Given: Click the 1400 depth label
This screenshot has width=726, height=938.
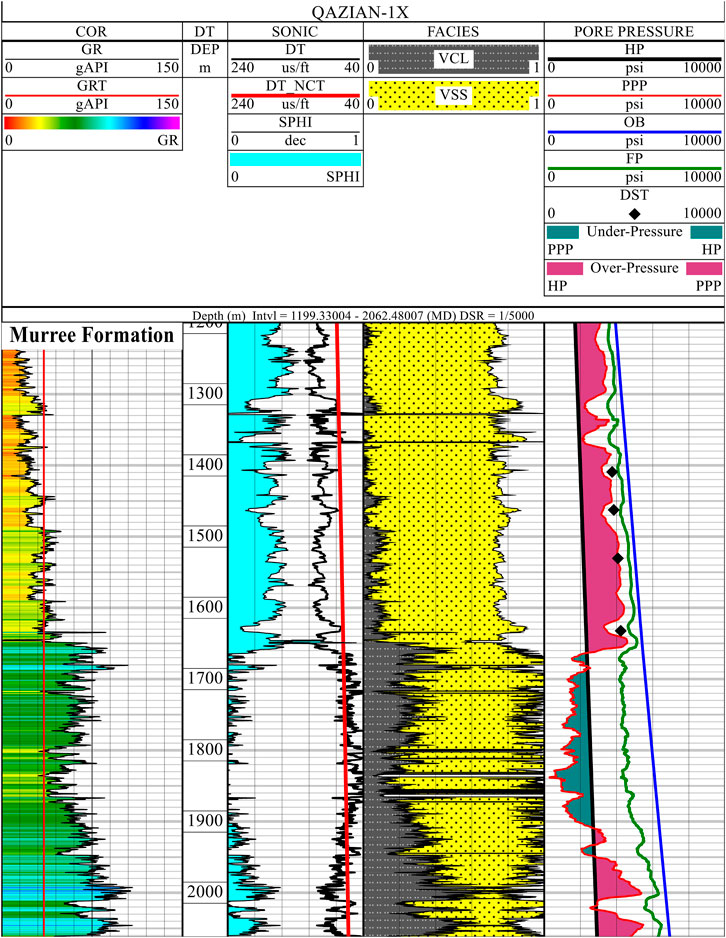Looking at the screenshot, I should [x=205, y=464].
